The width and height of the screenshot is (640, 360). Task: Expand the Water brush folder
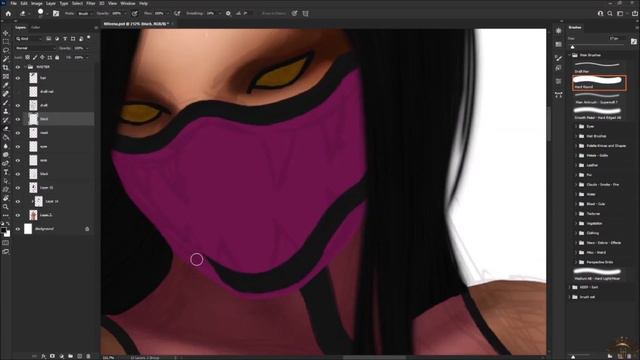click(x=576, y=194)
